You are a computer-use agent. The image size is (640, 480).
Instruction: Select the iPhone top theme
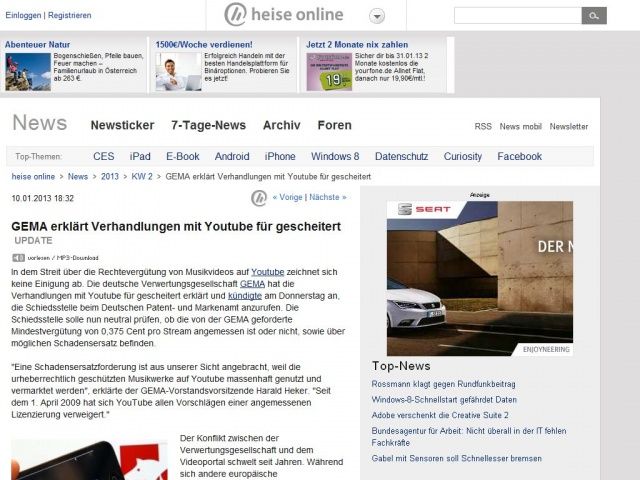click(x=280, y=156)
